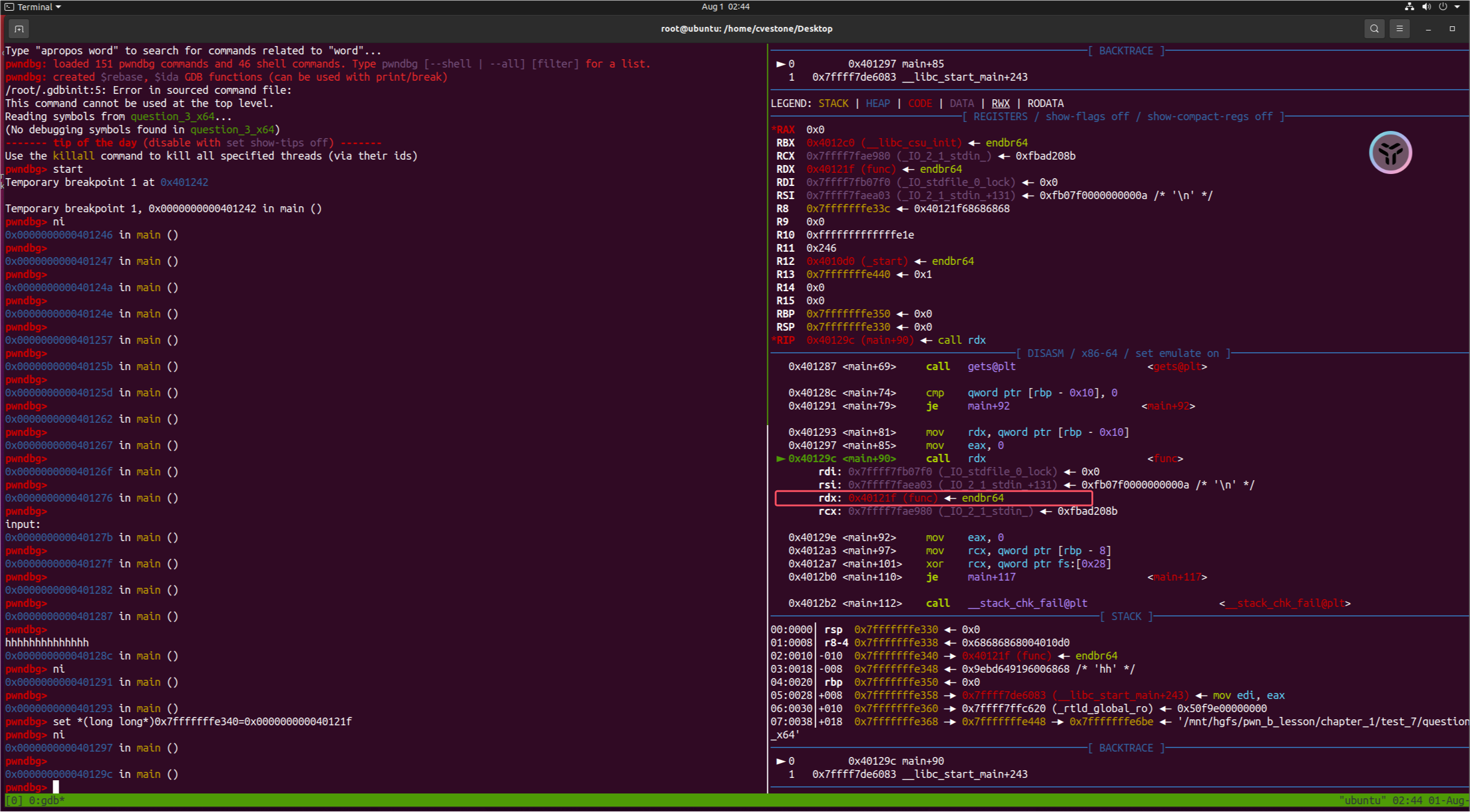The height and width of the screenshot is (812, 1470).
Task: Click top backtrace frame 0 main+85
Action: (x=860, y=64)
